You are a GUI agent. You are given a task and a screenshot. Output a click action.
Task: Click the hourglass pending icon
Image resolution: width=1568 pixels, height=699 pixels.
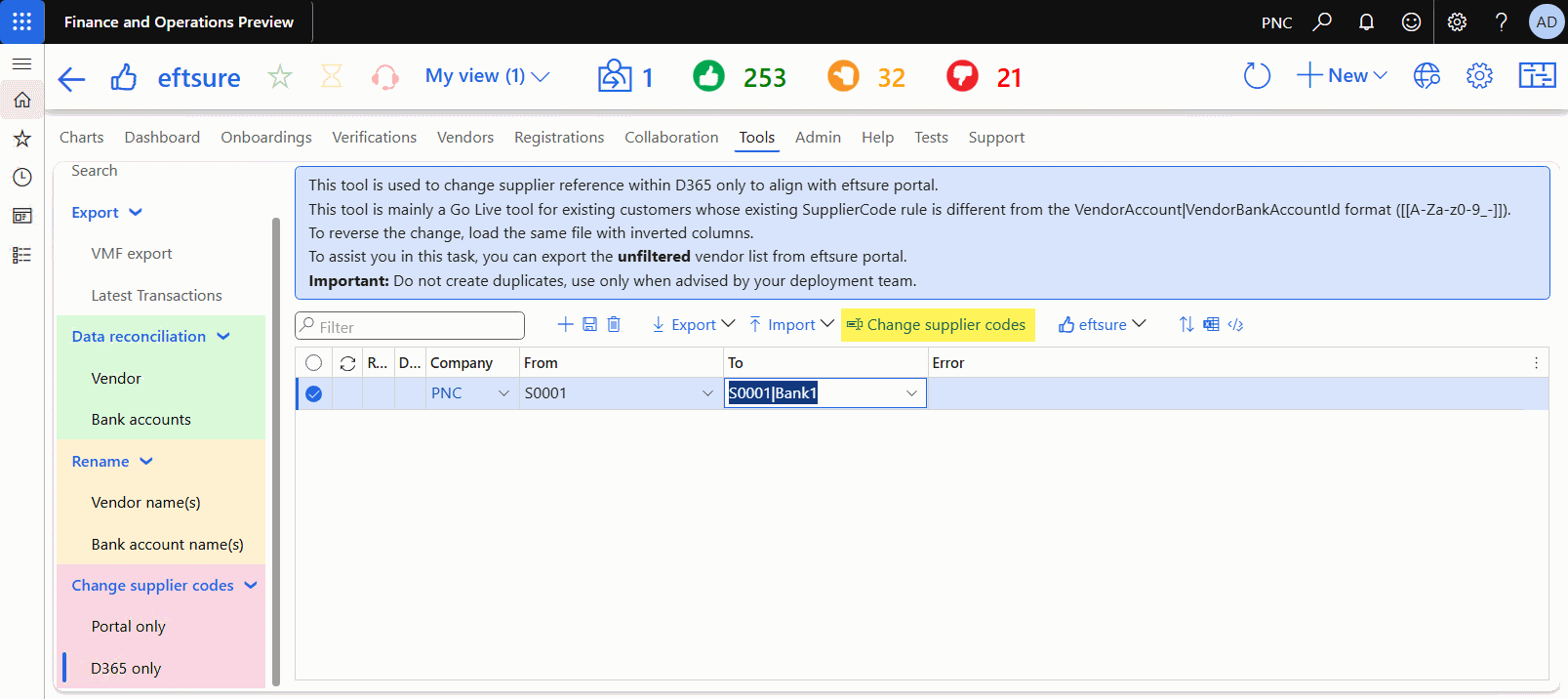332,76
